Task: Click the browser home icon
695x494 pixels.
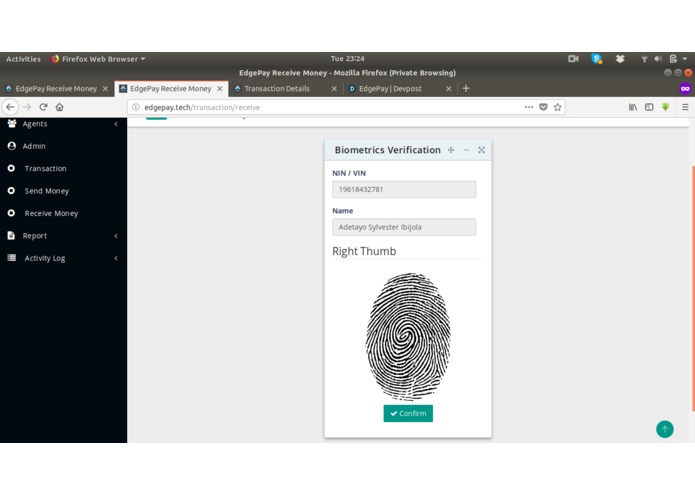Action: pos(59,107)
